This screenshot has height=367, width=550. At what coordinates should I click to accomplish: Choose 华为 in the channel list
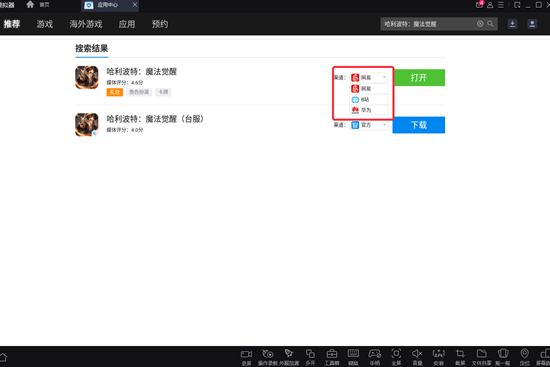369,110
